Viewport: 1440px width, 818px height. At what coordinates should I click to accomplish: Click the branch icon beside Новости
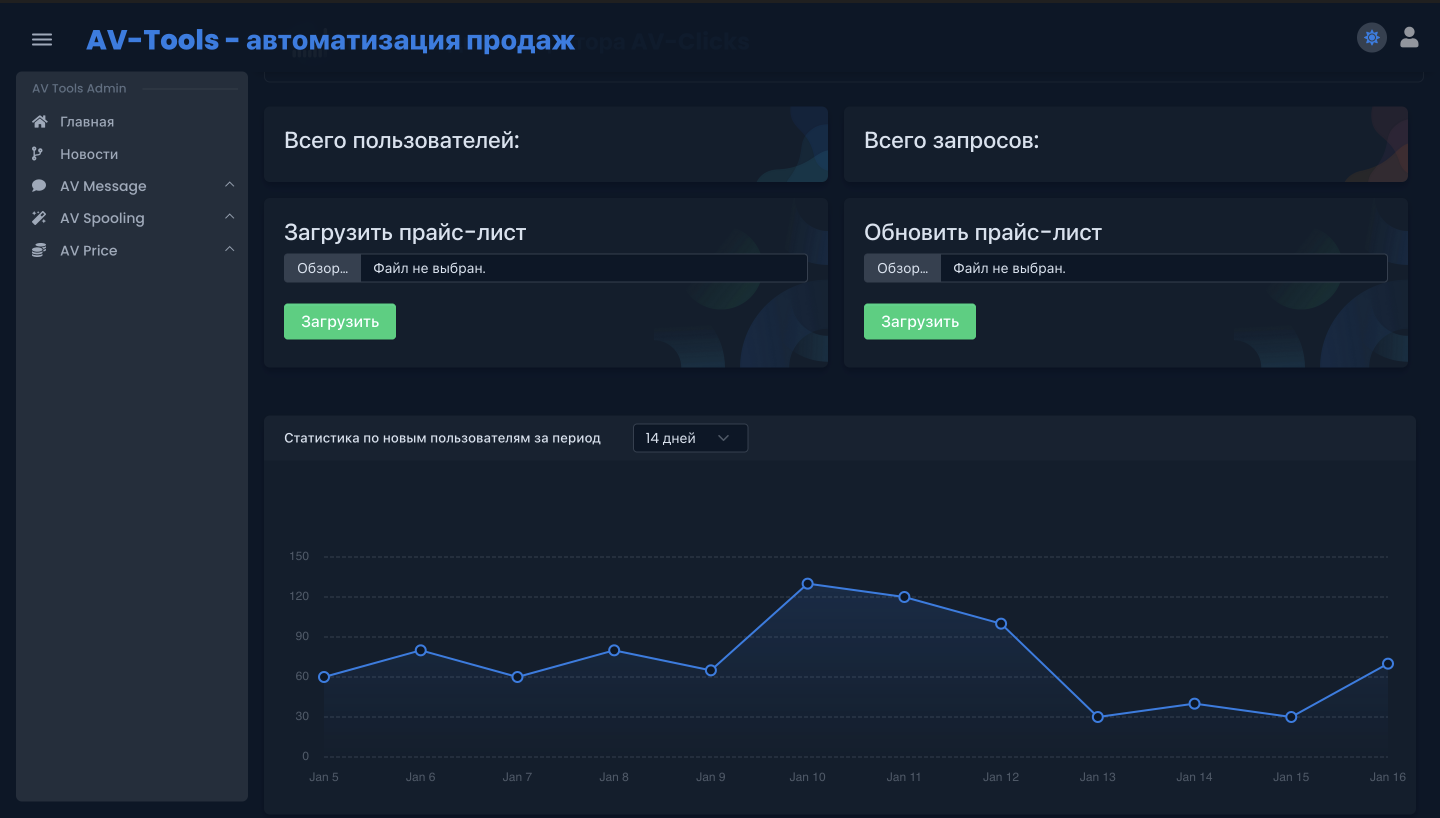[39, 153]
